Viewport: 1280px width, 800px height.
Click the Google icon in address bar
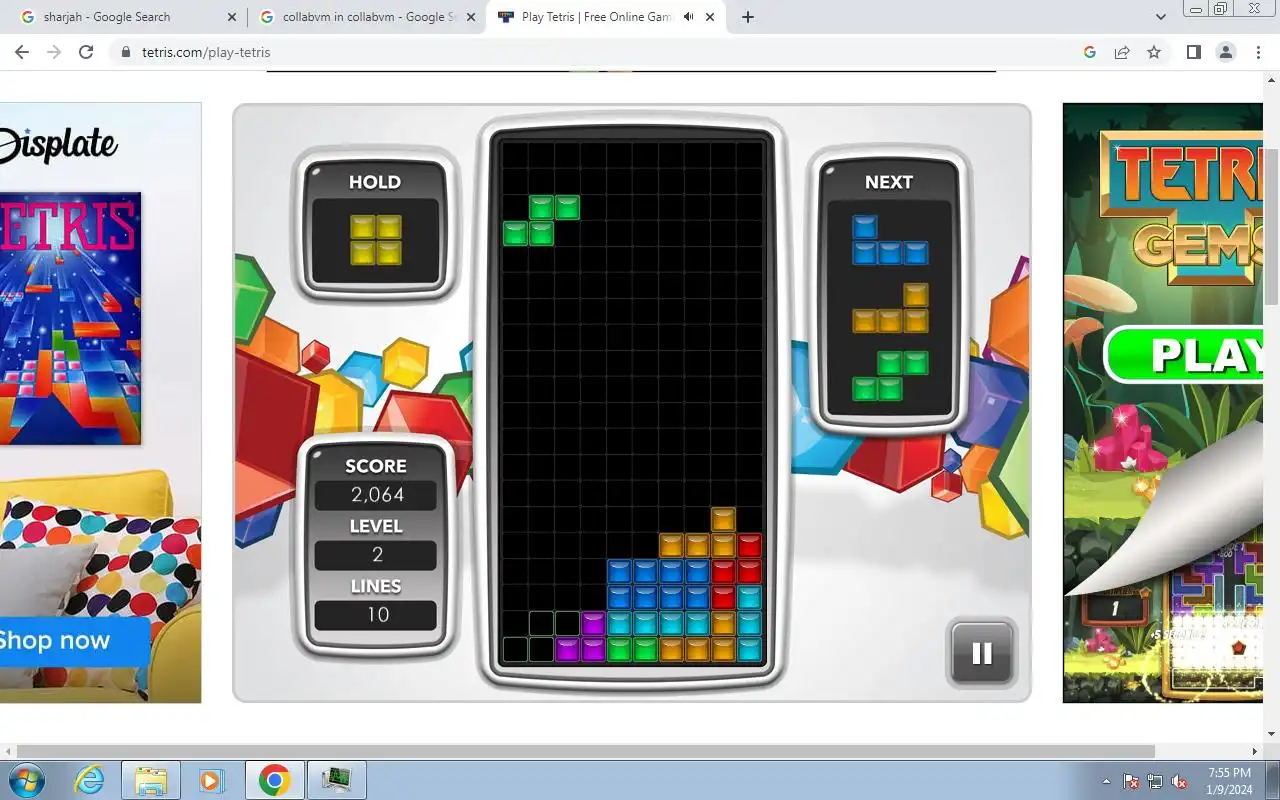1090,52
